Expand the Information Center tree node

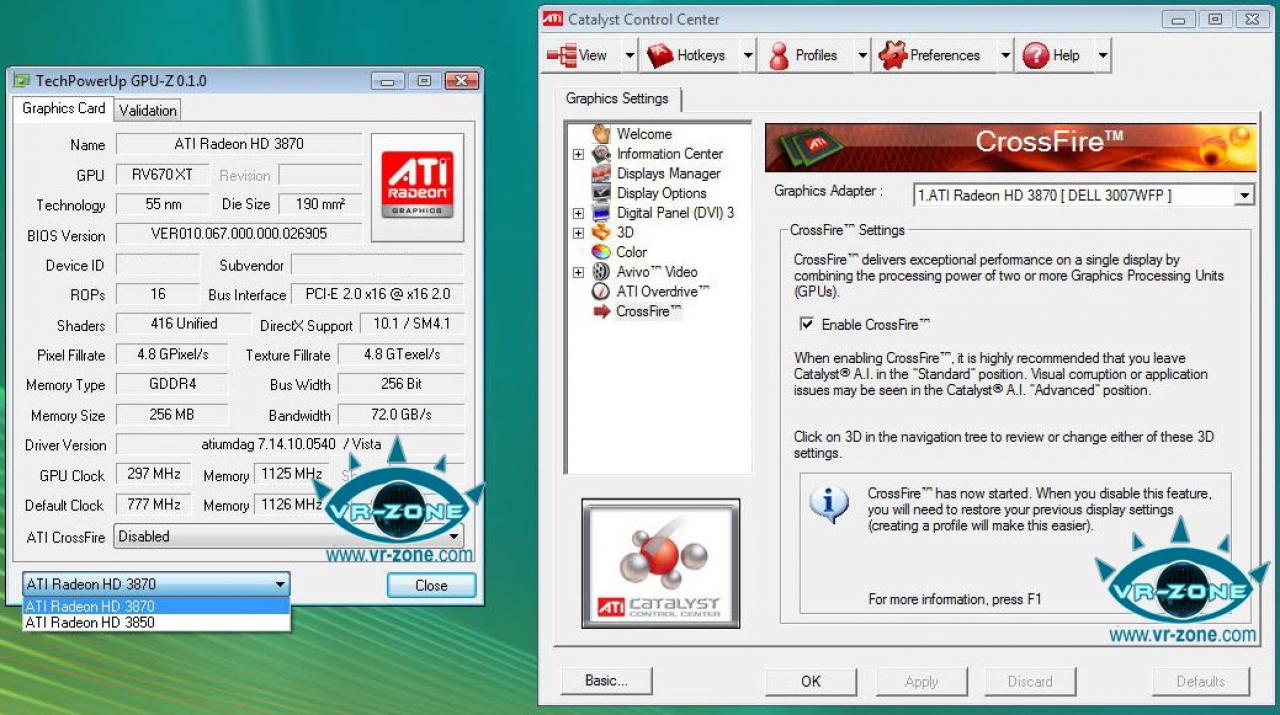tap(578, 154)
